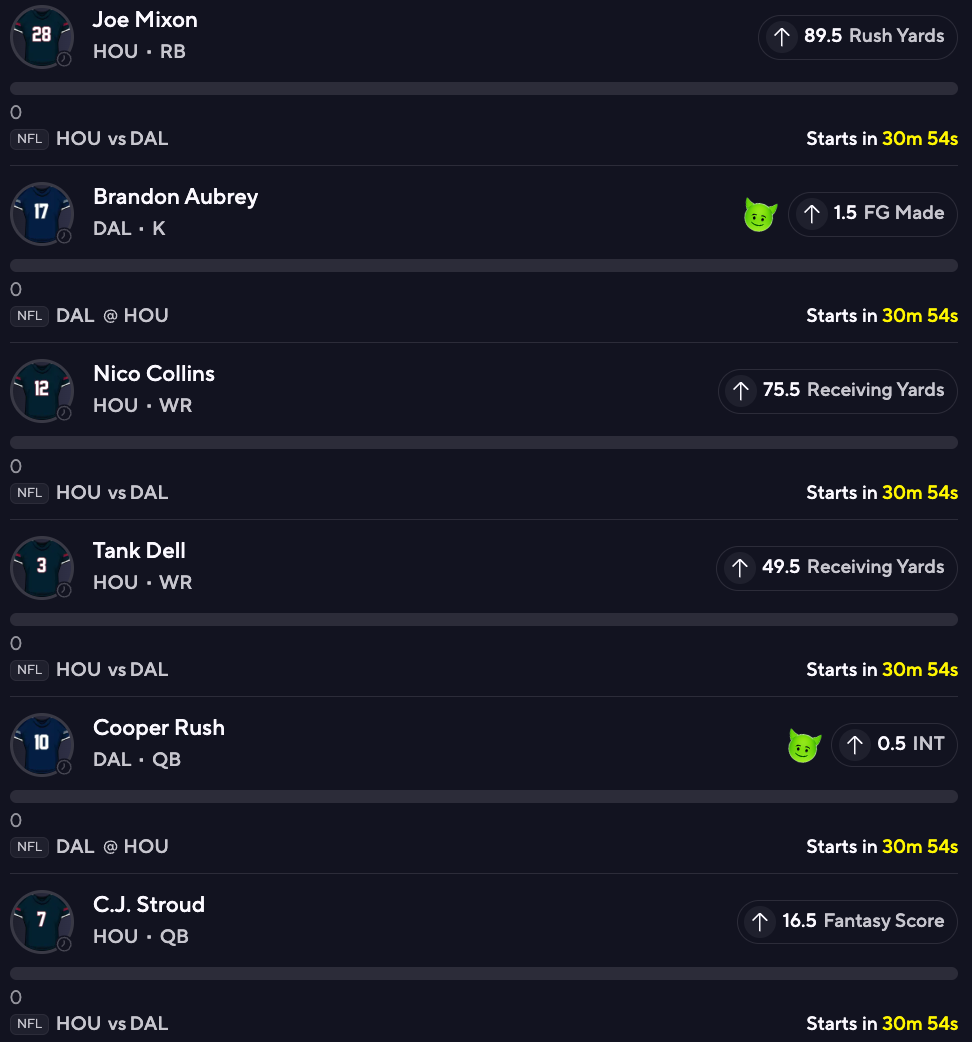This screenshot has height=1042, width=972.
Task: Toggle the up arrow on 0.5 INT
Action: pyautogui.click(x=854, y=745)
